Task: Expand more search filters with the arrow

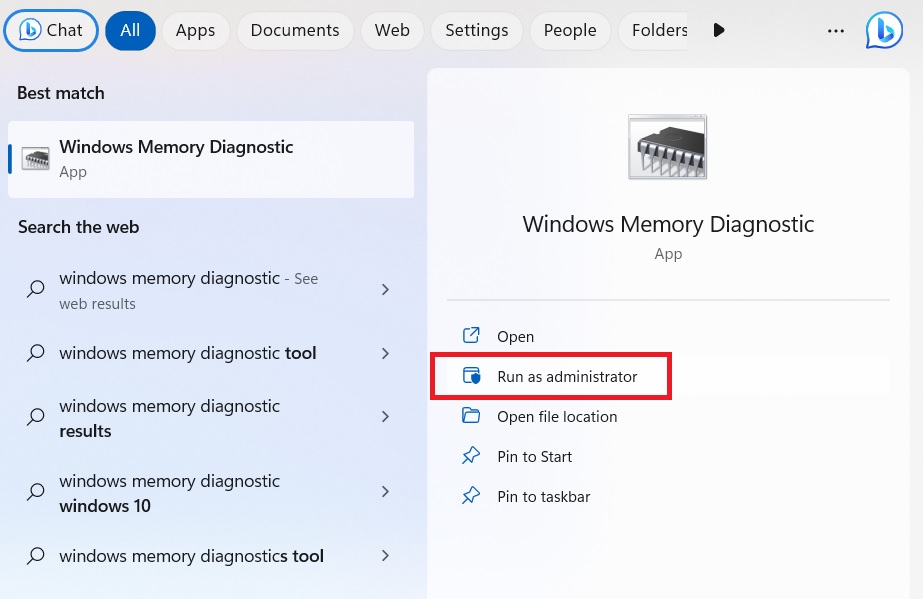Action: pos(718,30)
